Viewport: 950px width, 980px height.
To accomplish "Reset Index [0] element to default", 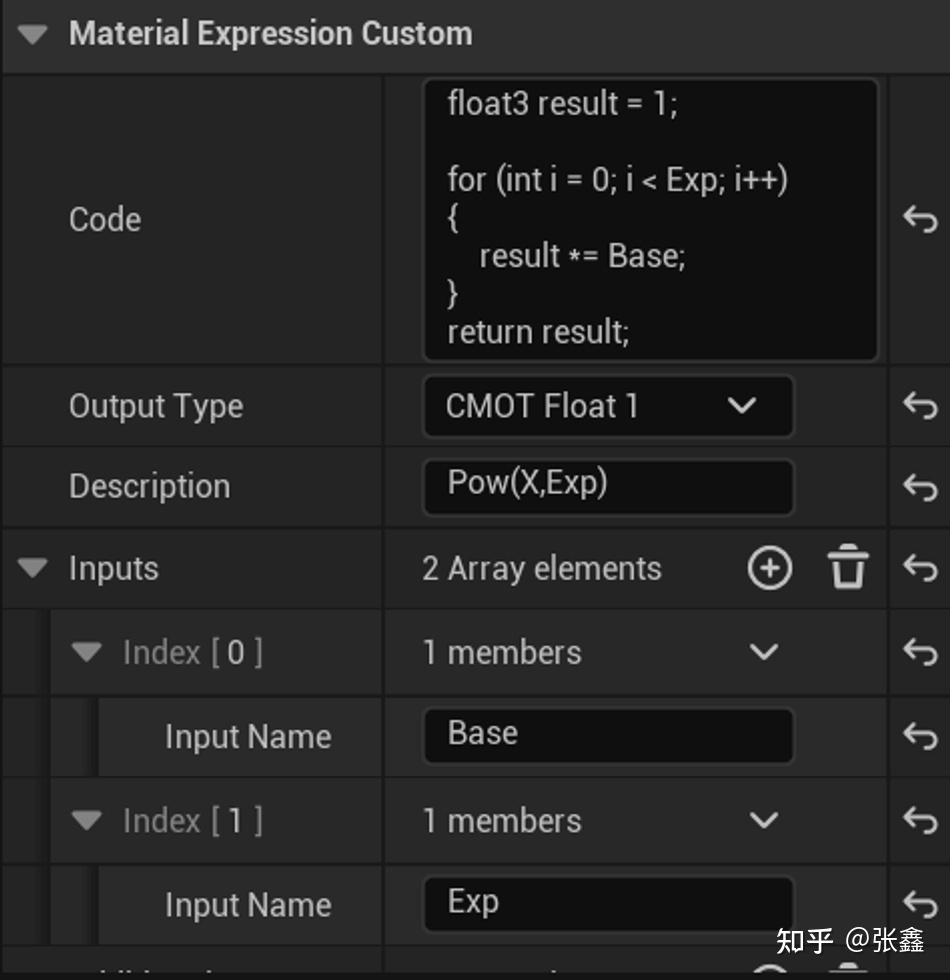I will point(919,652).
